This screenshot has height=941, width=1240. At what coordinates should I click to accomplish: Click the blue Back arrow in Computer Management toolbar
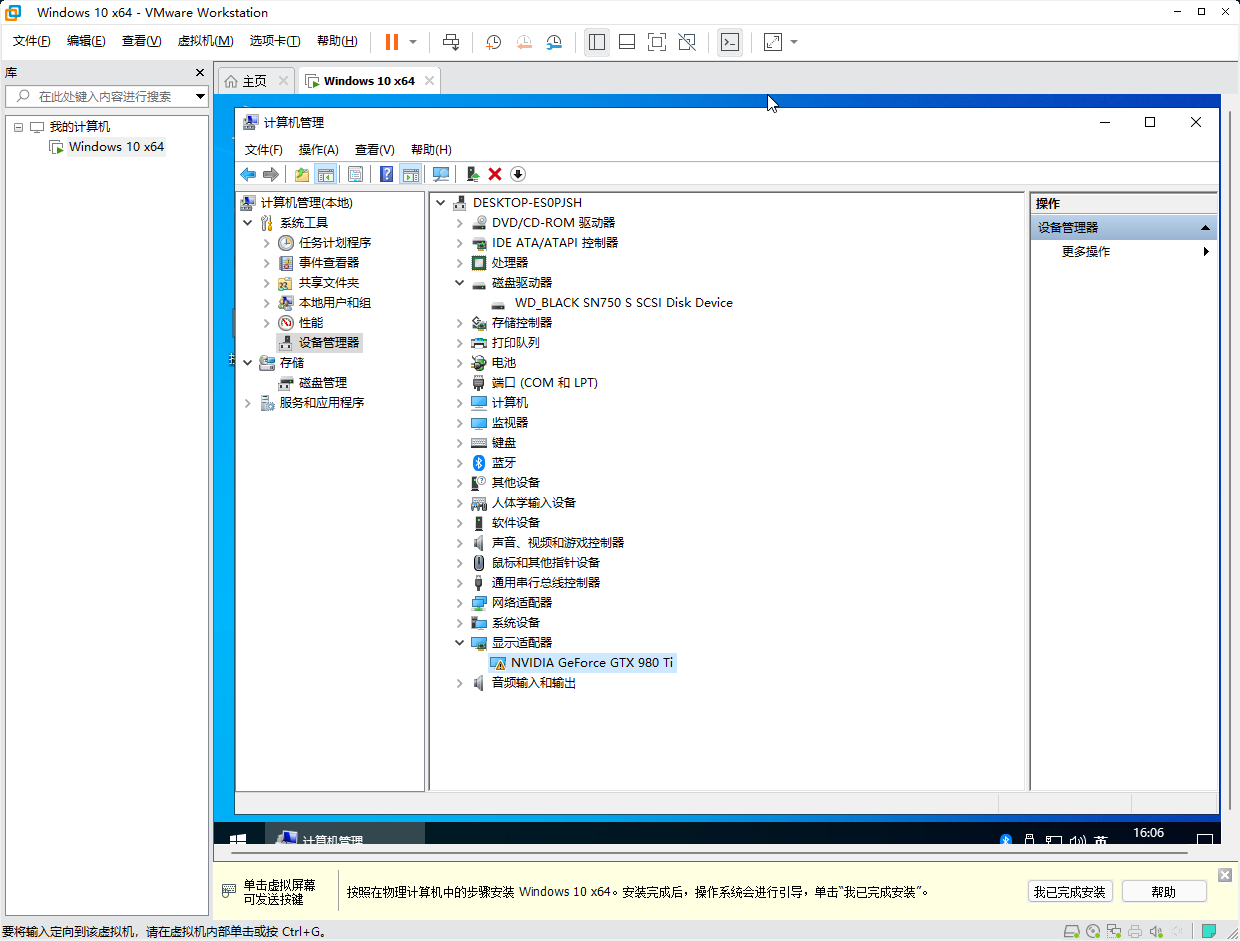(x=248, y=174)
